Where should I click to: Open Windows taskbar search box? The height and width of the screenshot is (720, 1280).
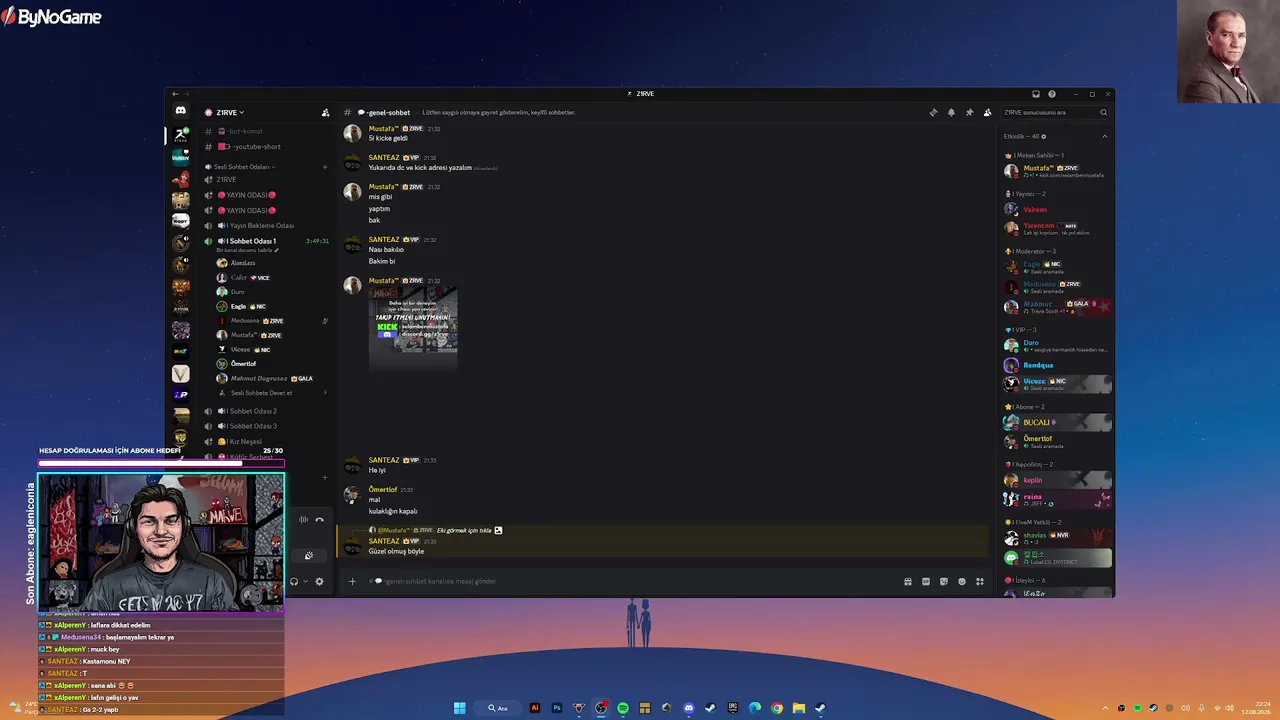[498, 708]
